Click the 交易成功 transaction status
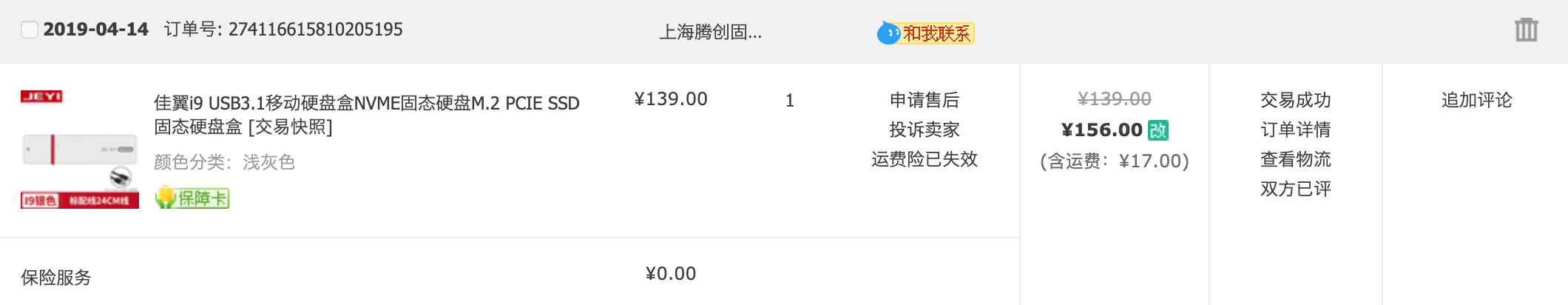Image resolution: width=1568 pixels, height=305 pixels. point(1296,100)
